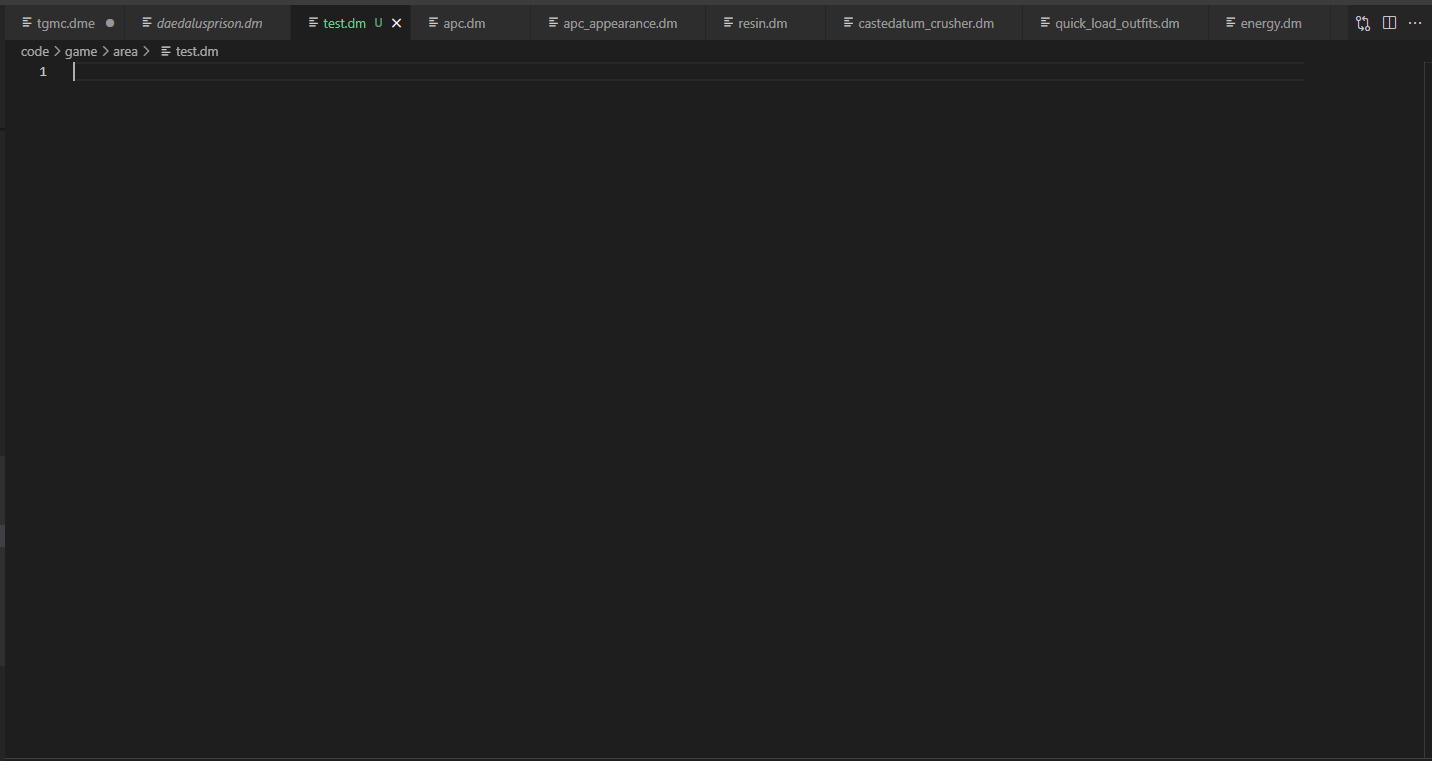Close the test.dm tab
The image size is (1432, 761).
(x=396, y=23)
